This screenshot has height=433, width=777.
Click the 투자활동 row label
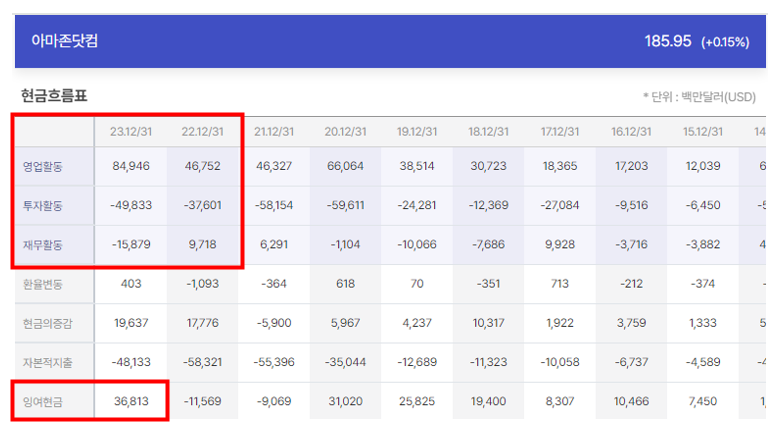click(43, 206)
